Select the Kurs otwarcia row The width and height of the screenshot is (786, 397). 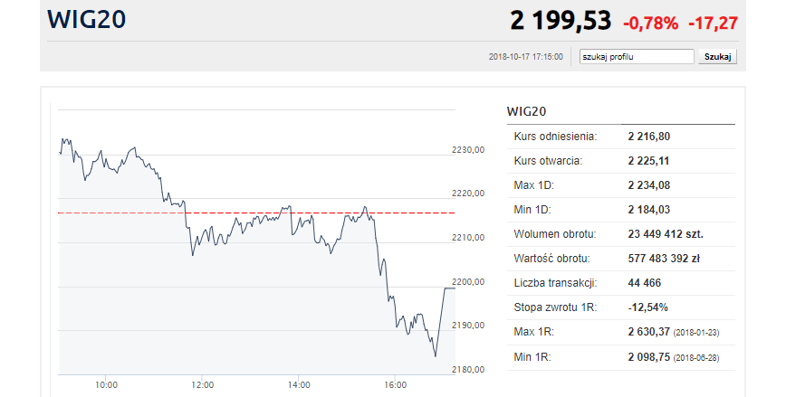pos(621,161)
